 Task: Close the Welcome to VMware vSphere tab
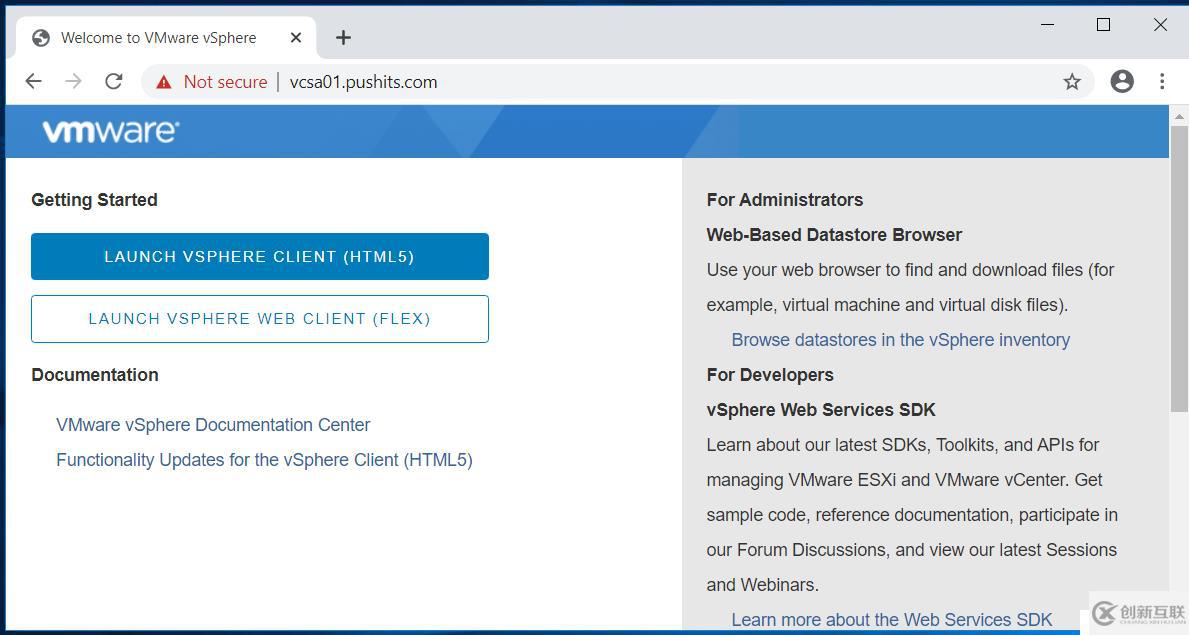point(296,37)
